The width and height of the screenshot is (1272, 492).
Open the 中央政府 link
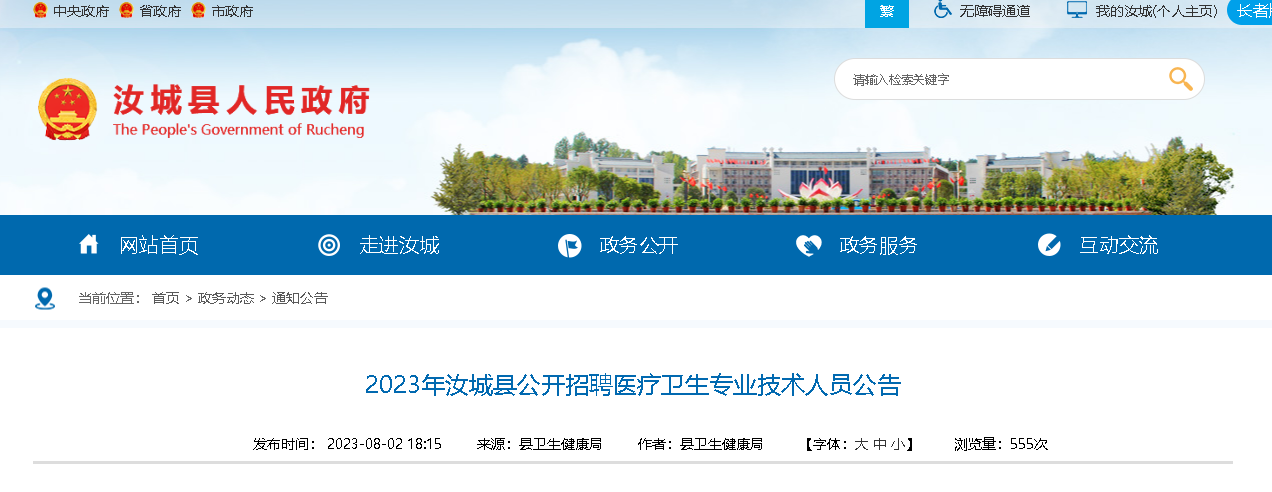(x=81, y=11)
